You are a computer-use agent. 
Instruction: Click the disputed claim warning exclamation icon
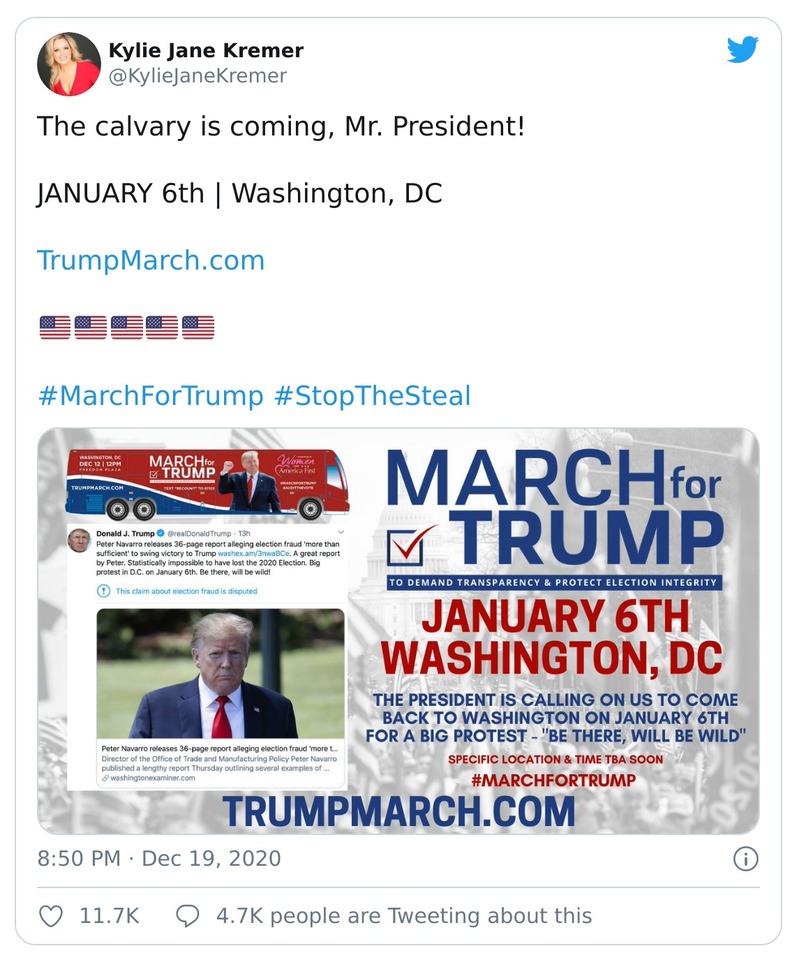coord(104,590)
